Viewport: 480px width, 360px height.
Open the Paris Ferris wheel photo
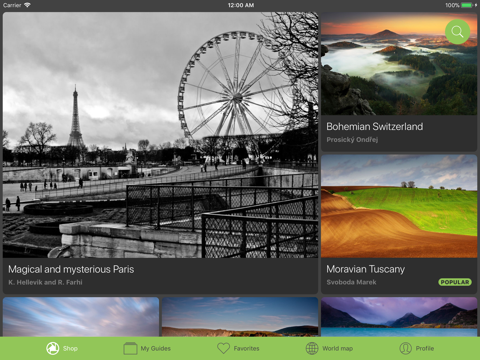tap(160, 135)
